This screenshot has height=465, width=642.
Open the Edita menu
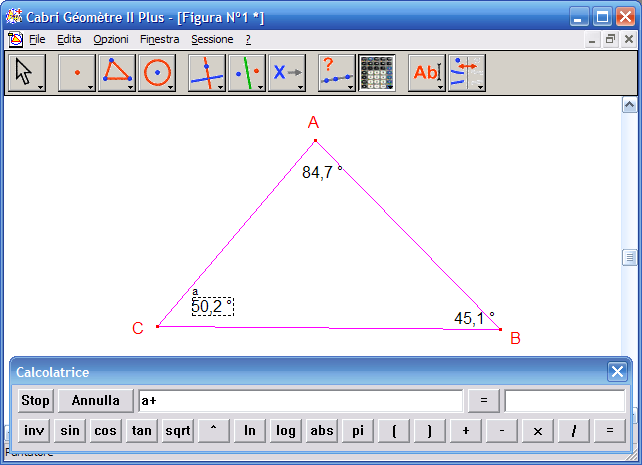point(69,39)
